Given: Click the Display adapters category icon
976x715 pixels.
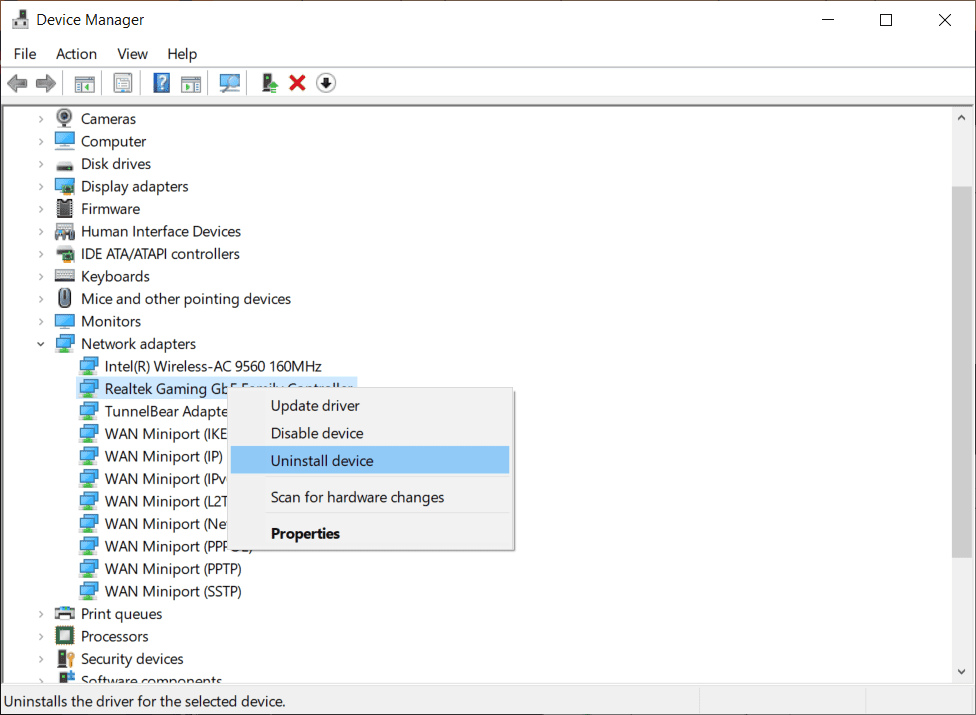Looking at the screenshot, I should 65,186.
